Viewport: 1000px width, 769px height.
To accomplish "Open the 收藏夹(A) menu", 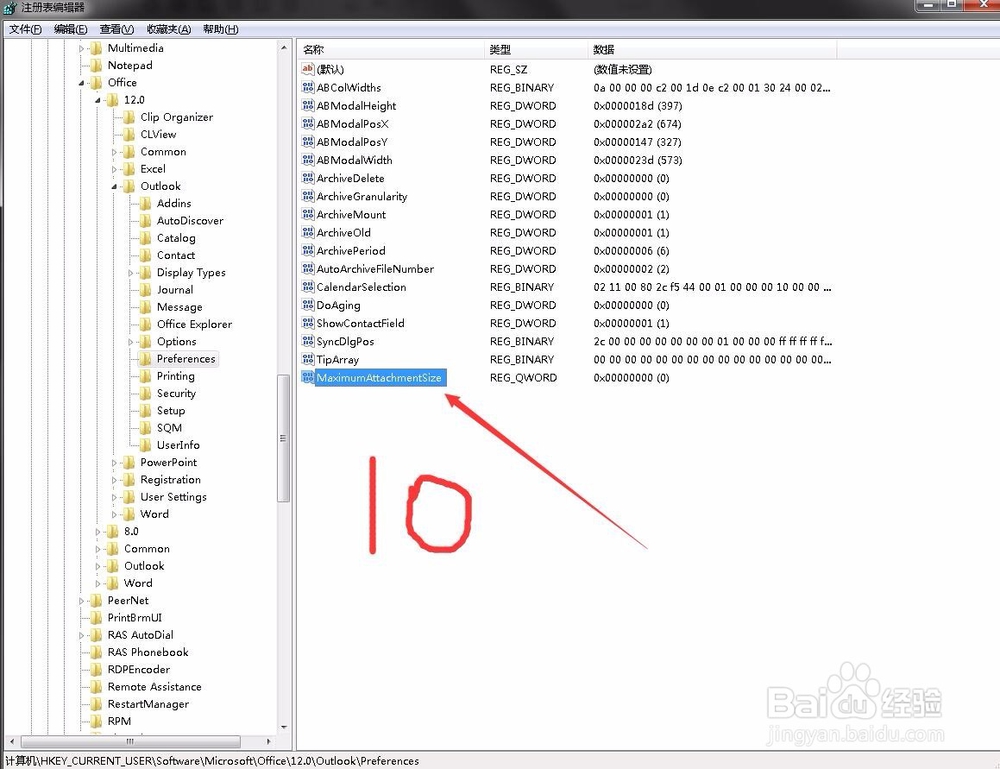I will 170,29.
